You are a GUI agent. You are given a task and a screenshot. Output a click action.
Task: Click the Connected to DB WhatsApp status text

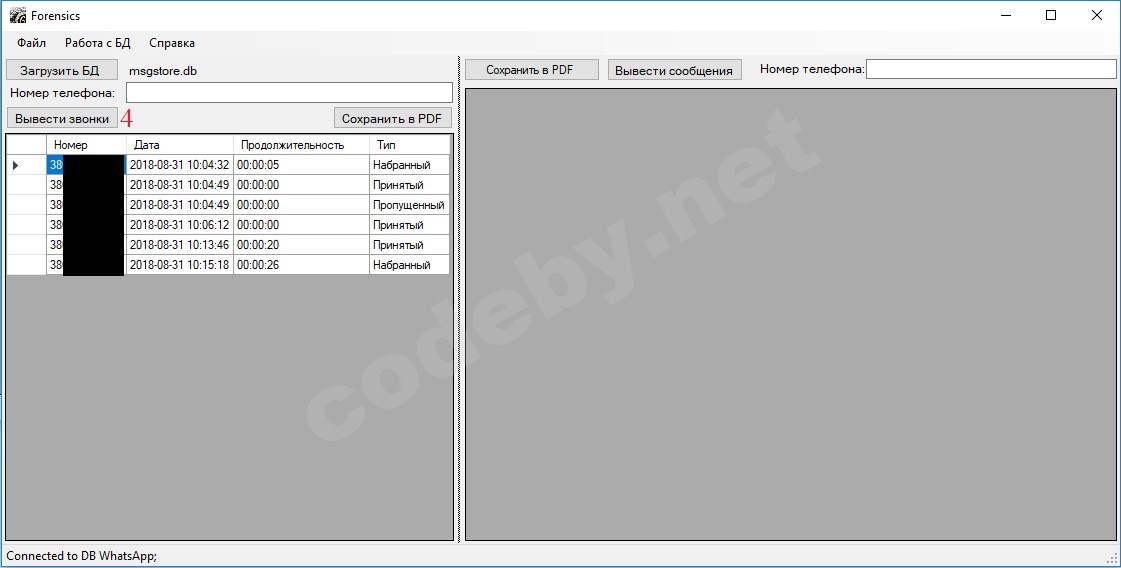tap(82, 556)
